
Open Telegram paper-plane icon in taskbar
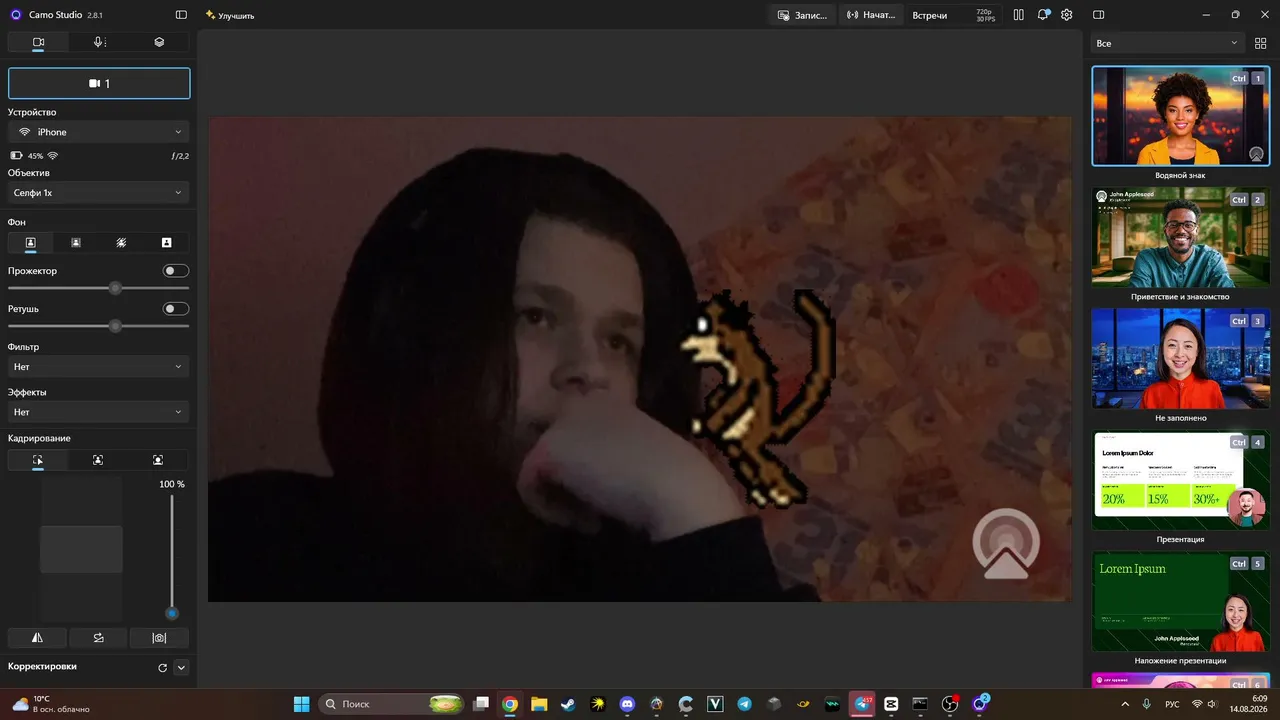(x=744, y=704)
